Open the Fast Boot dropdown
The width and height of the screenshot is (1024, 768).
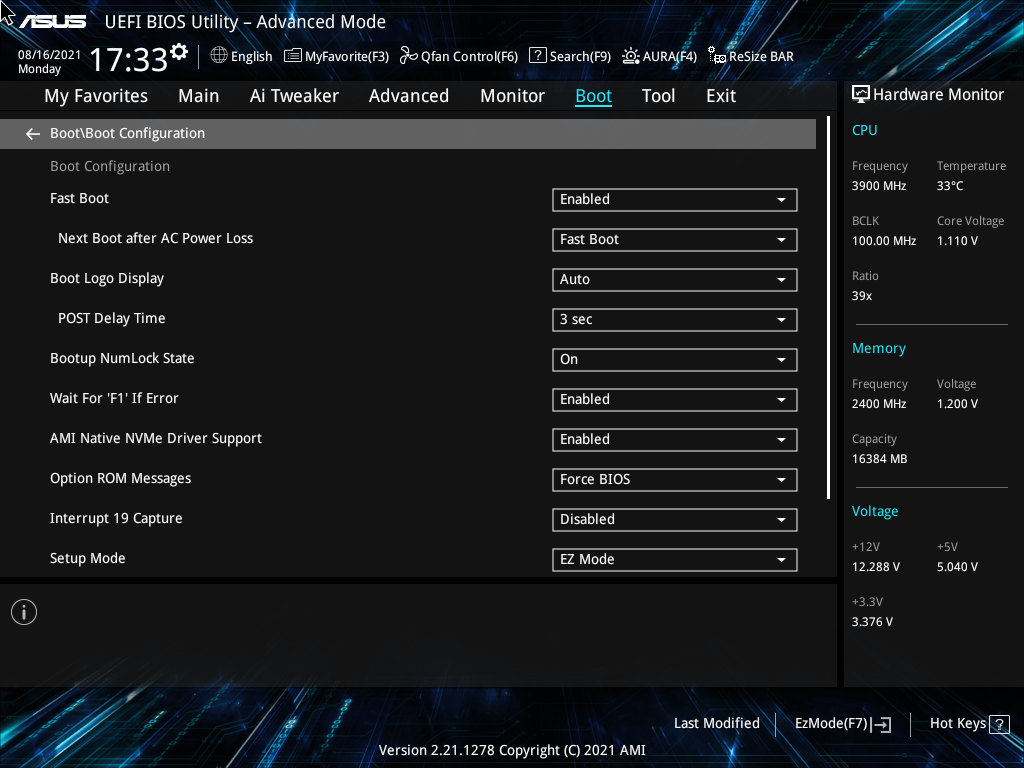click(x=675, y=200)
